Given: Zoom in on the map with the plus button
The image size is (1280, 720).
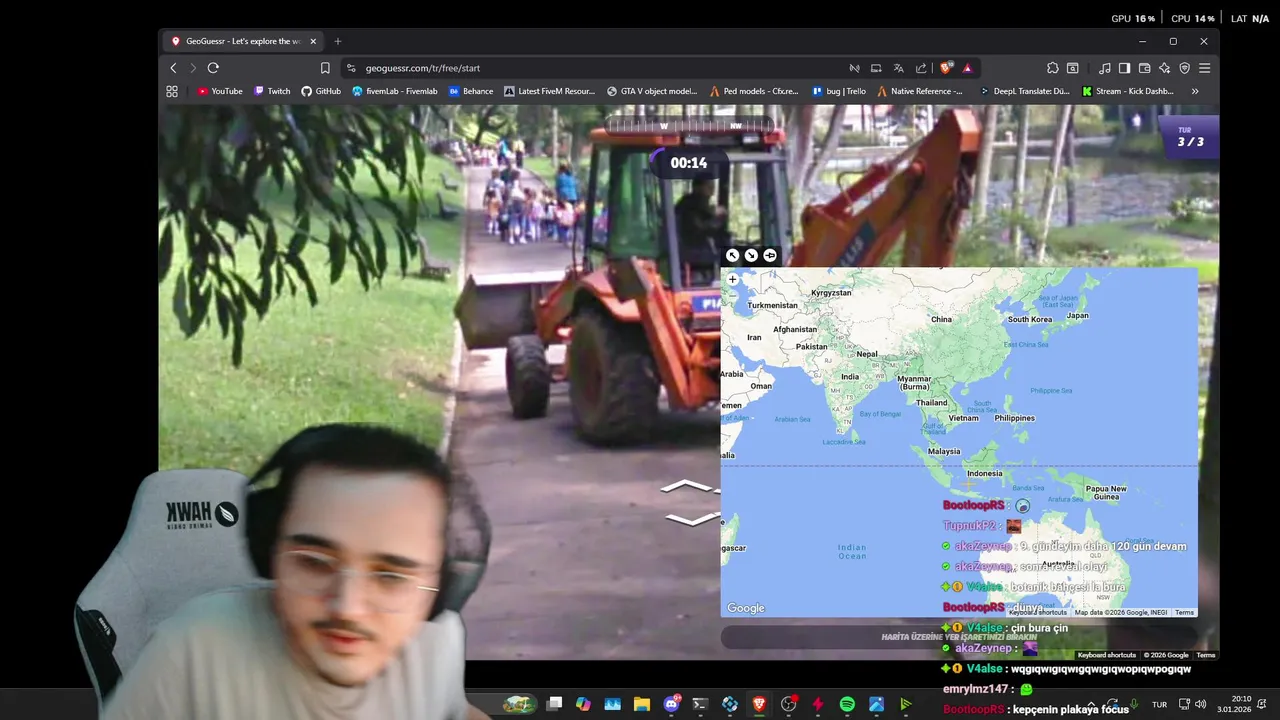Looking at the screenshot, I should 732,280.
